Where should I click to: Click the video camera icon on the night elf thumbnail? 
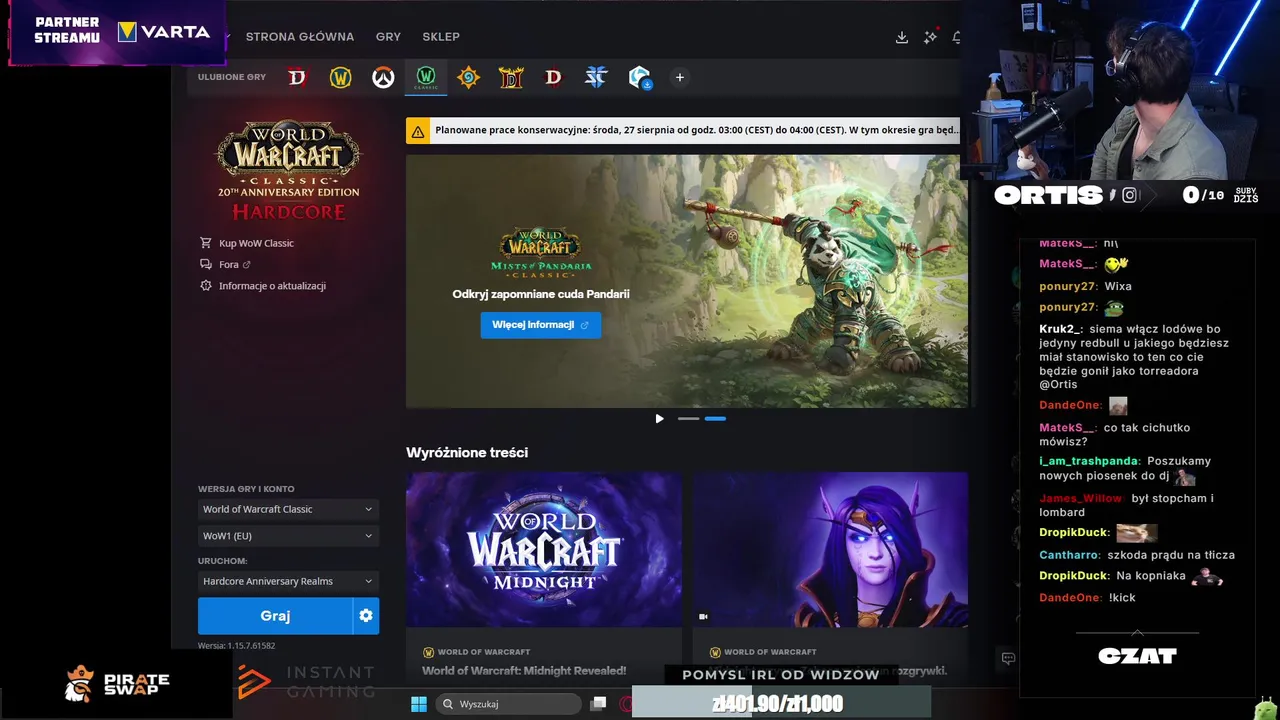(703, 617)
